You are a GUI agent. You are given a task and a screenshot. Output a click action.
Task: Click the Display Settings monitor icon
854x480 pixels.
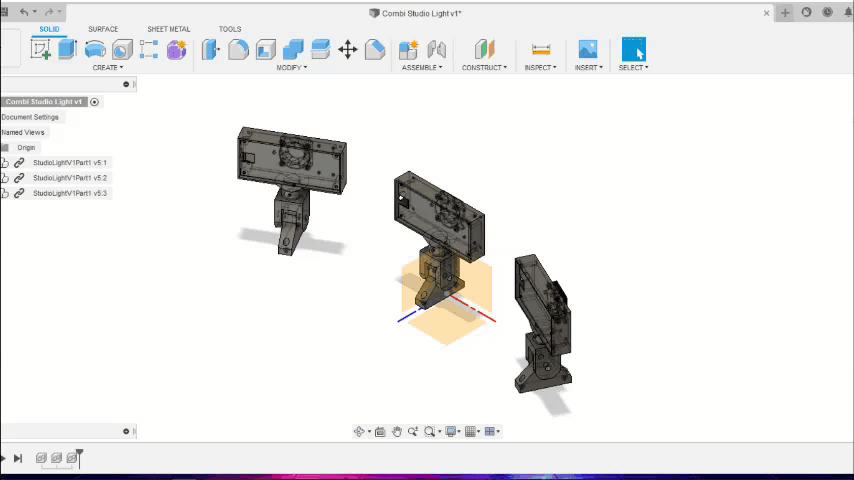pos(450,432)
